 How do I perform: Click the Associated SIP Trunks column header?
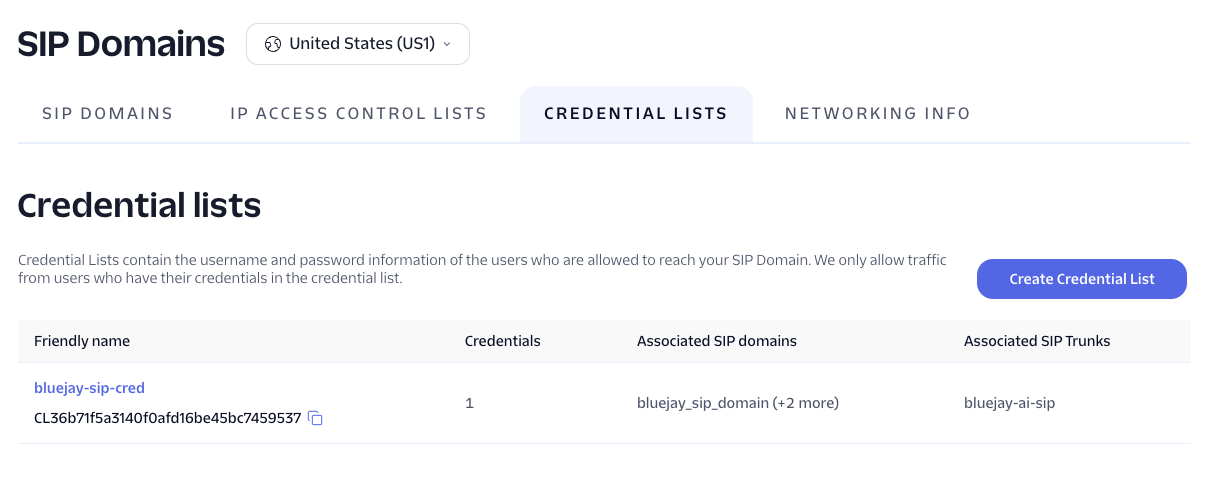pos(1037,341)
